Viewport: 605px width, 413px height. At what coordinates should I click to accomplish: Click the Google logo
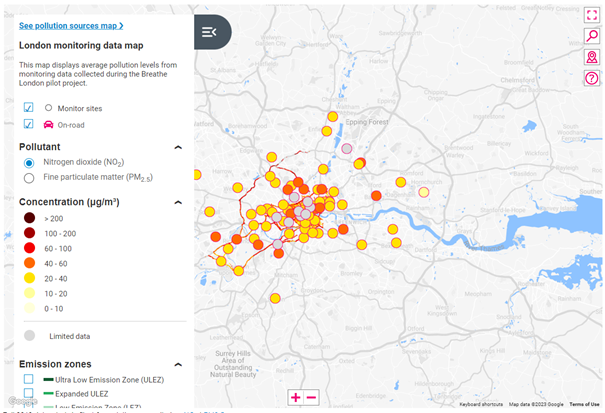[x=22, y=401]
